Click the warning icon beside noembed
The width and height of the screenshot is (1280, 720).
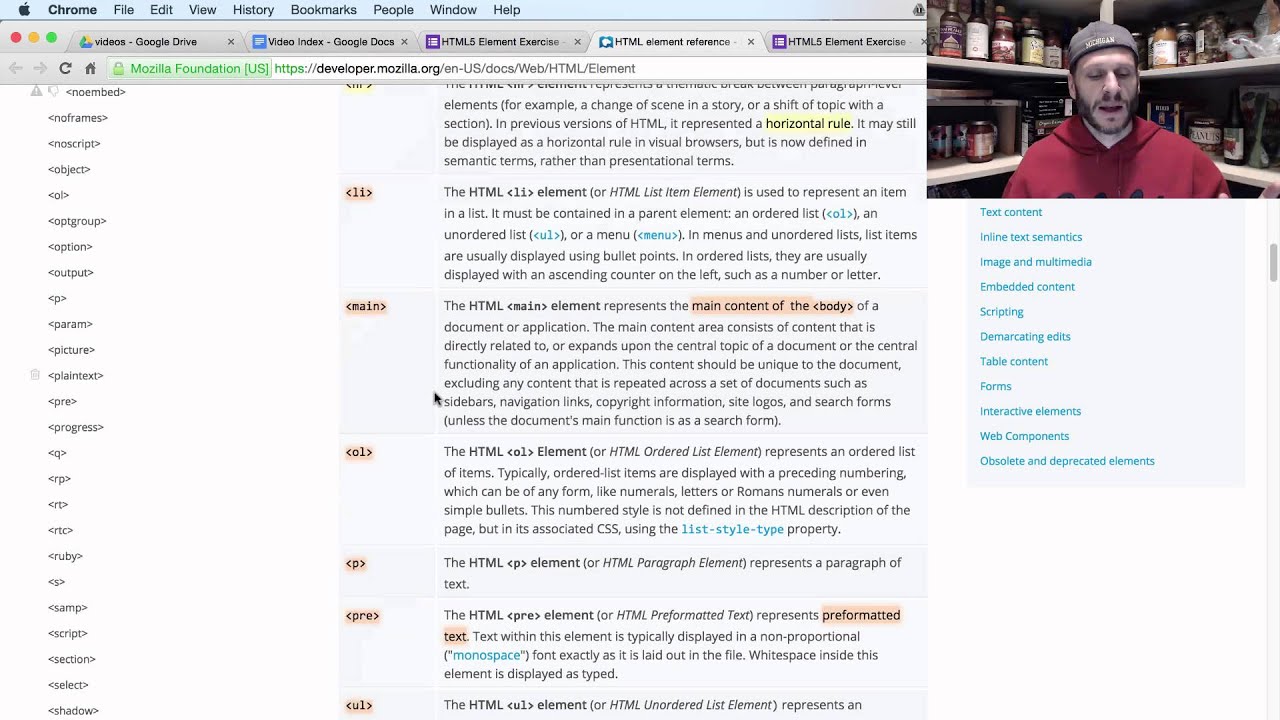click(36, 91)
